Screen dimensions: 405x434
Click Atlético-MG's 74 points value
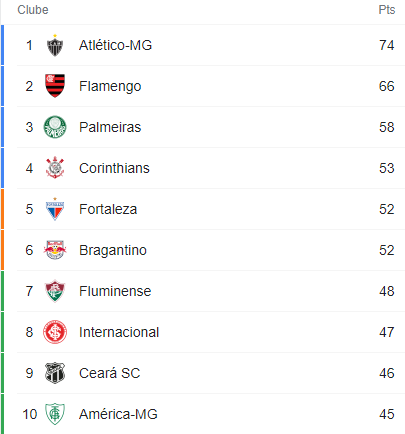coord(387,45)
